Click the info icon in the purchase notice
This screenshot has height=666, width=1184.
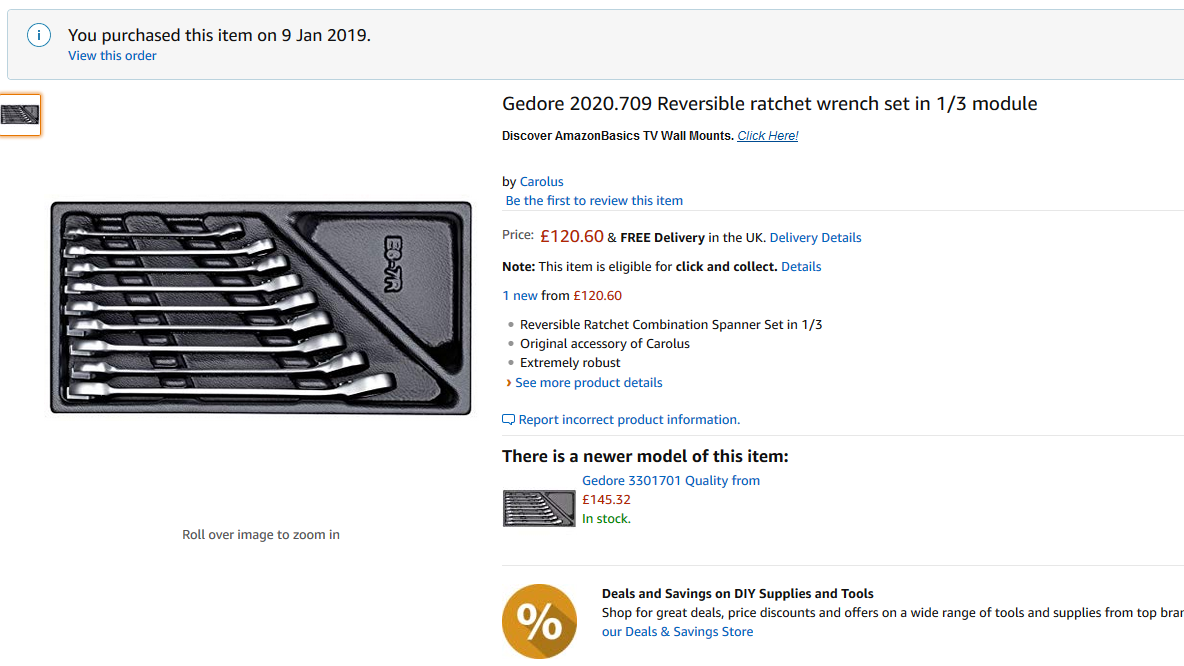39,35
